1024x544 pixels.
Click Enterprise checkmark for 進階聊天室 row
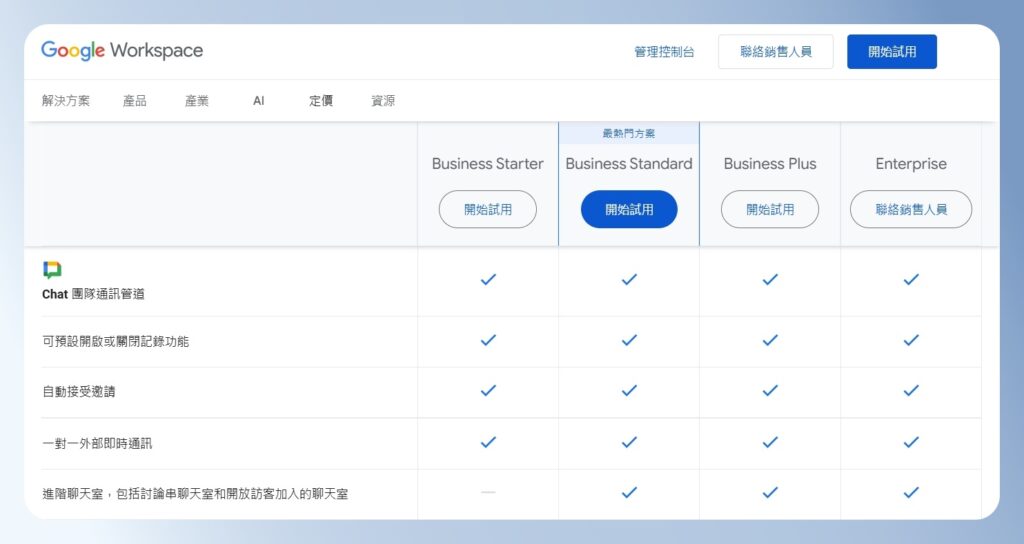click(911, 492)
